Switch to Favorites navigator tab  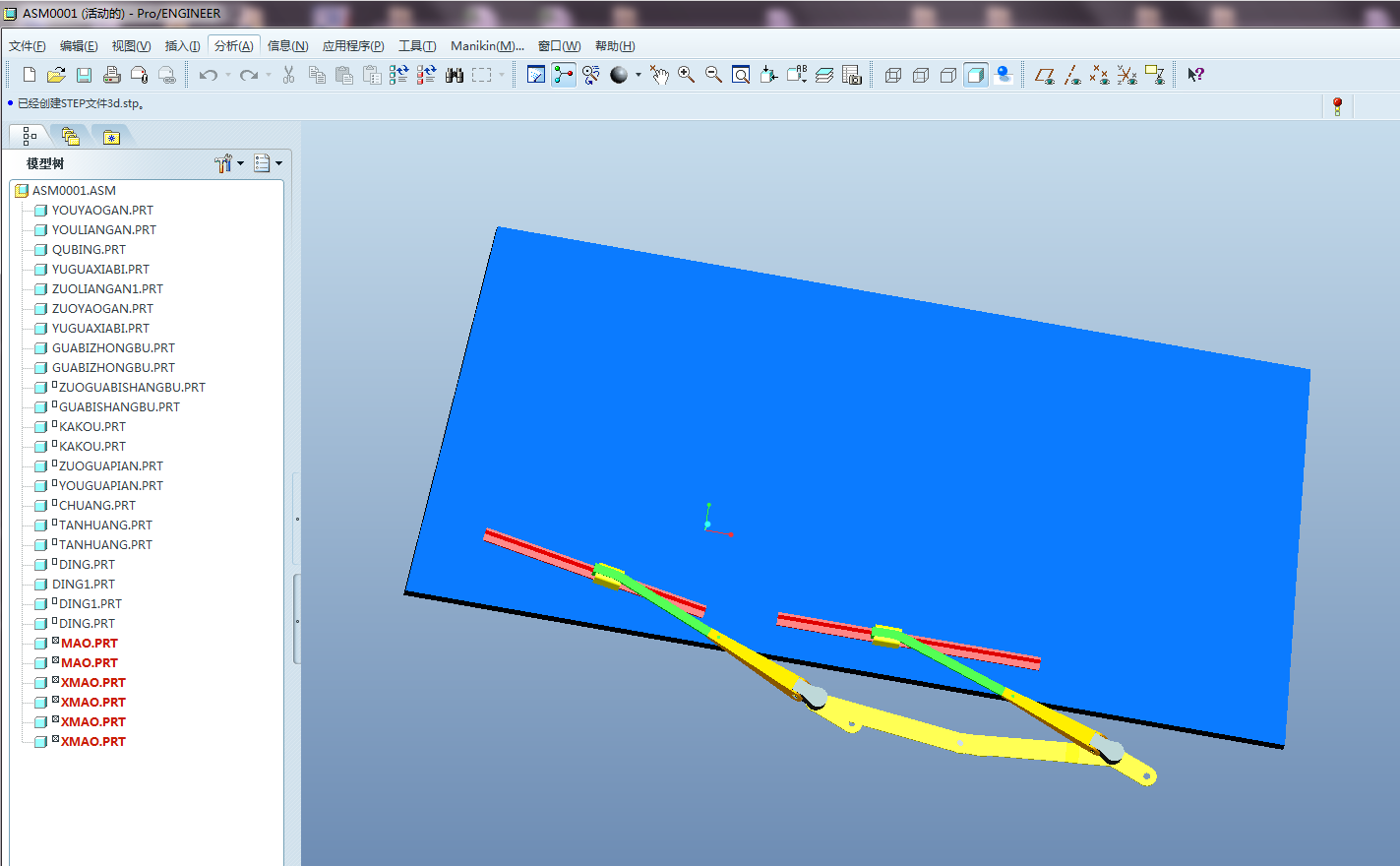(x=111, y=137)
